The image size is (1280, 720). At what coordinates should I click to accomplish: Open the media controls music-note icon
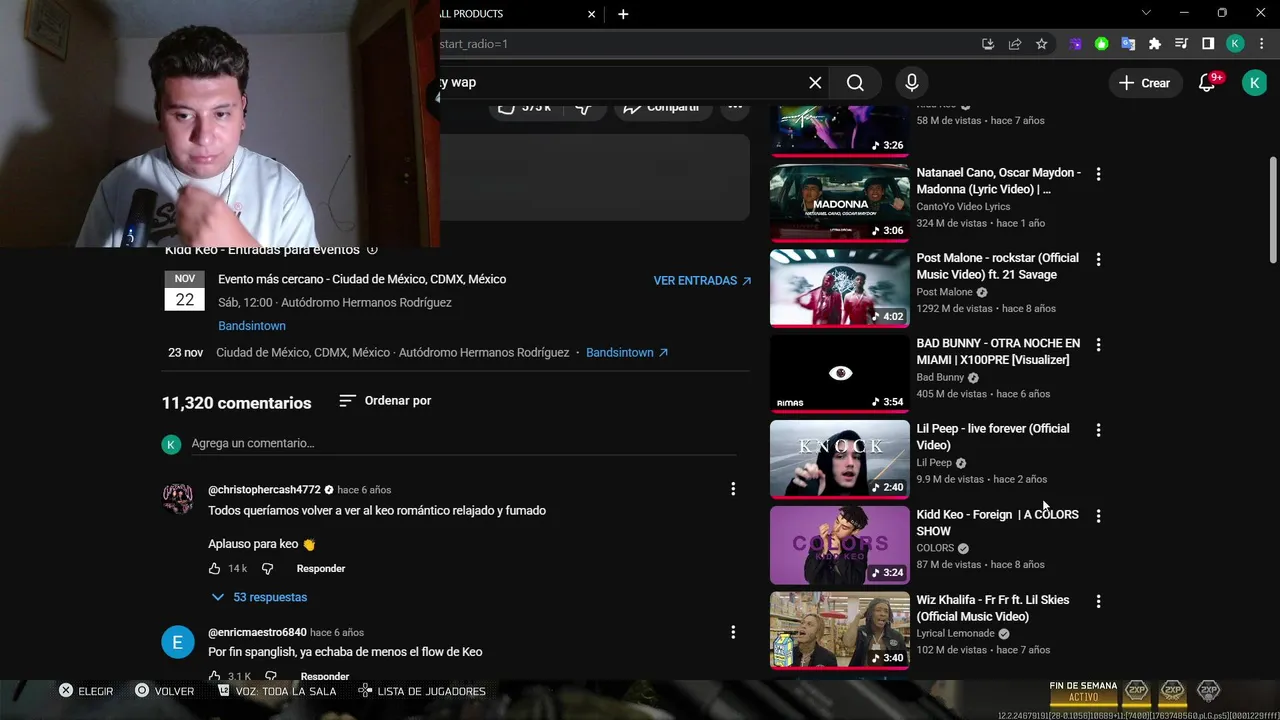pyautogui.click(x=1181, y=44)
